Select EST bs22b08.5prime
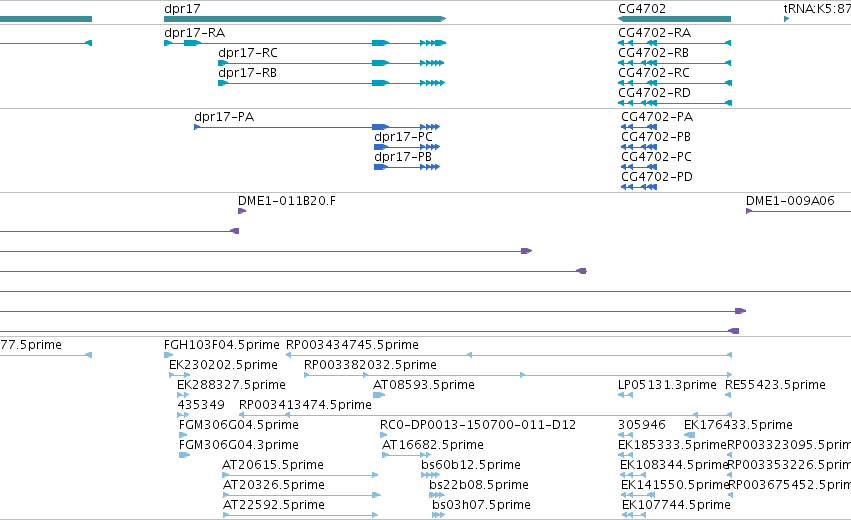Screen dimensions: 851x520 (437, 496)
